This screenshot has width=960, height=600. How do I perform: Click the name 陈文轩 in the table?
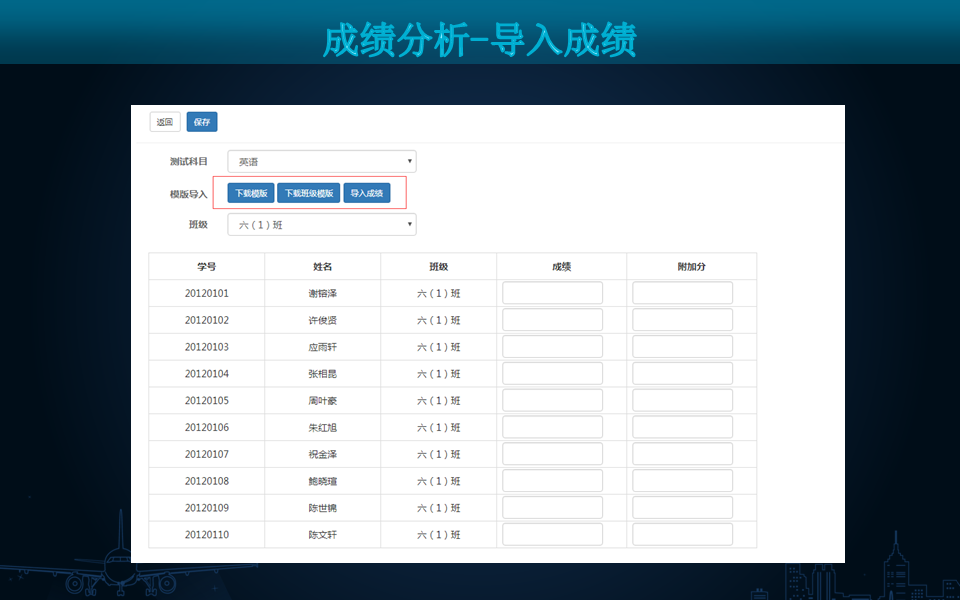[x=323, y=535]
